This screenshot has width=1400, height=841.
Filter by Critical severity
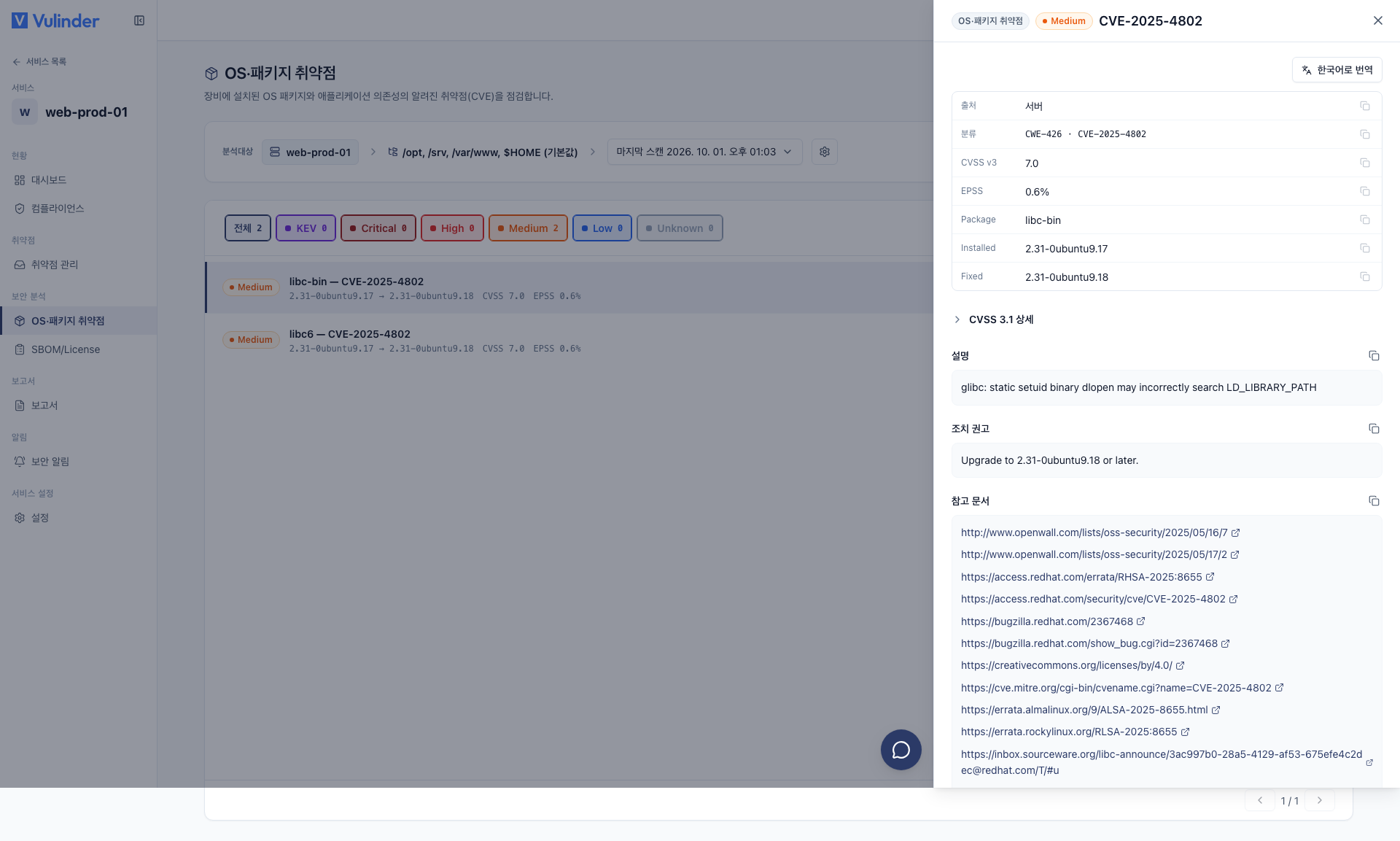point(378,228)
